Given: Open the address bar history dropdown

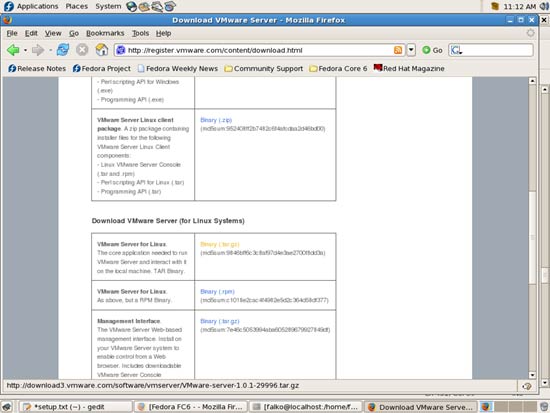Looking at the screenshot, I should pos(411,50).
